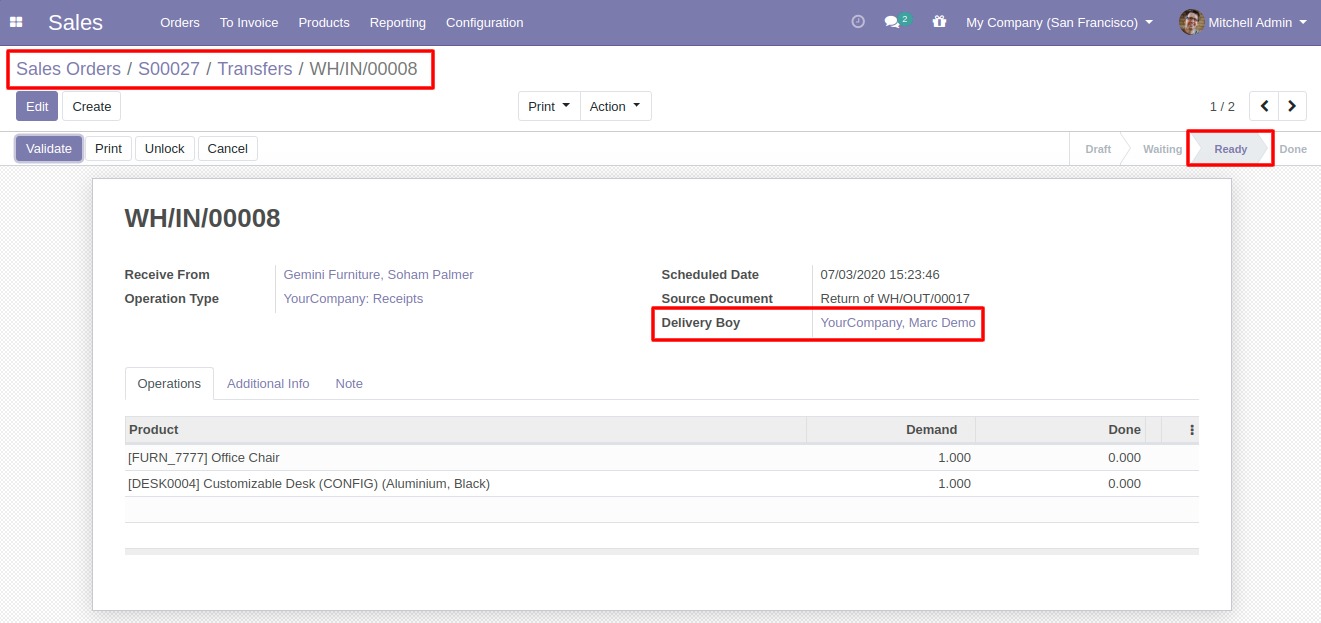
Task: Open the Reporting menu
Action: [x=397, y=22]
